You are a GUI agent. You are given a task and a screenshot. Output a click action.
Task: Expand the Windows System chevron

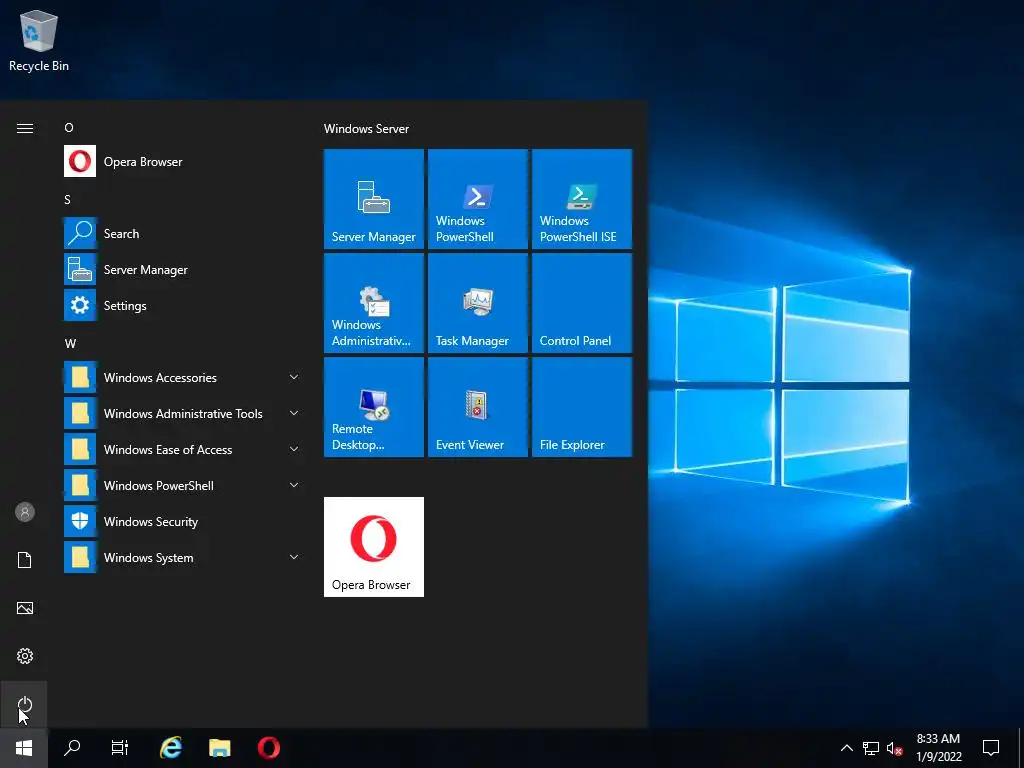click(294, 556)
